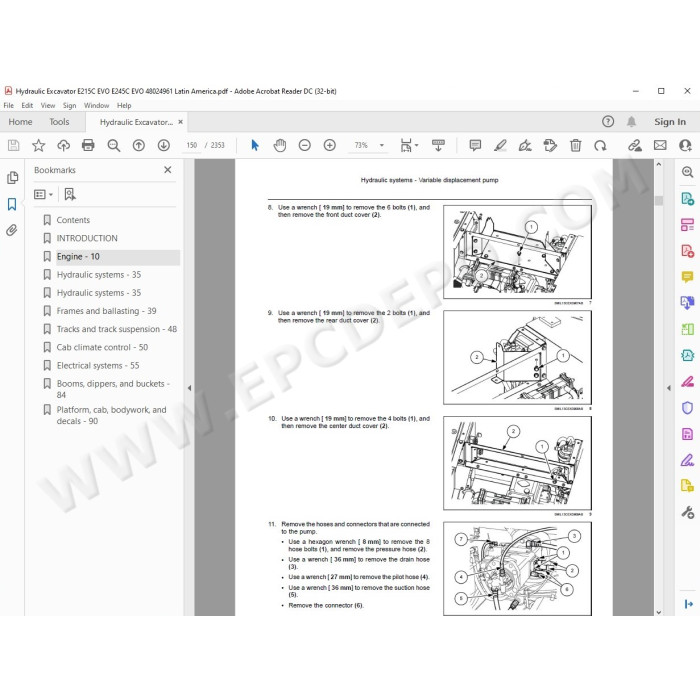
Task: Open the More Tools wrench icon
Action: [687, 512]
